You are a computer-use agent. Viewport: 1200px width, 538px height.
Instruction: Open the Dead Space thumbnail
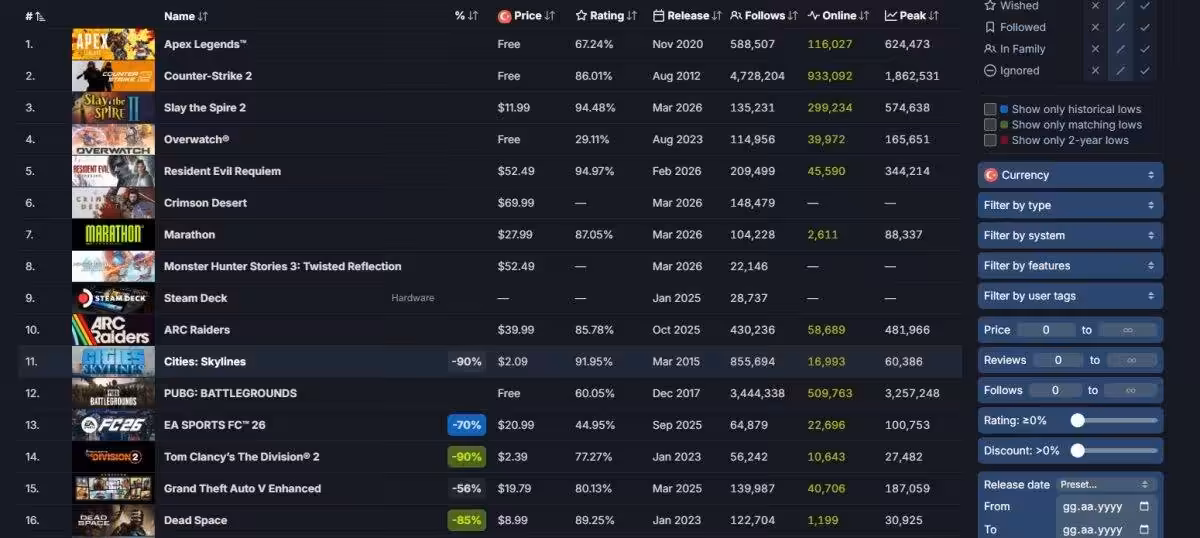click(113, 520)
